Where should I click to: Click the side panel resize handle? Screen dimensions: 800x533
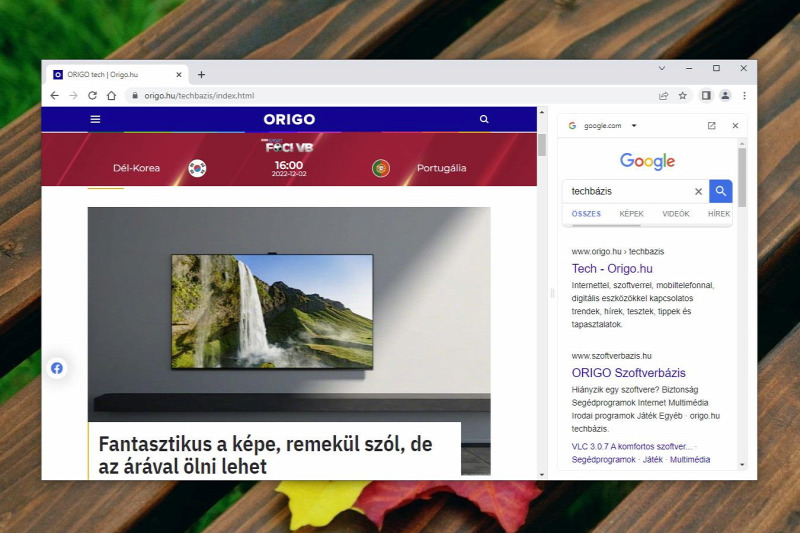point(552,293)
